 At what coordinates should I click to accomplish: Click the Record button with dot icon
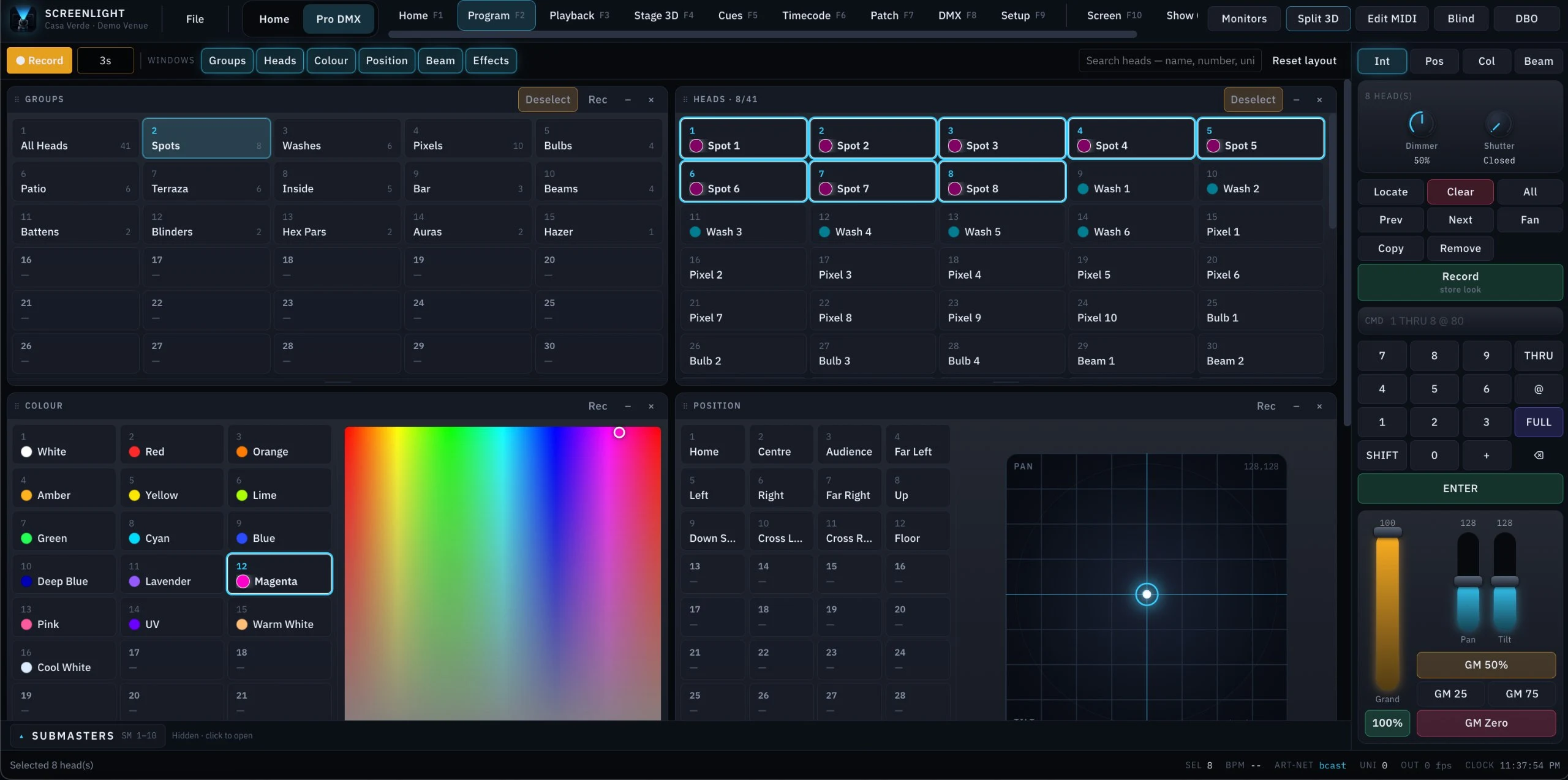(39, 61)
